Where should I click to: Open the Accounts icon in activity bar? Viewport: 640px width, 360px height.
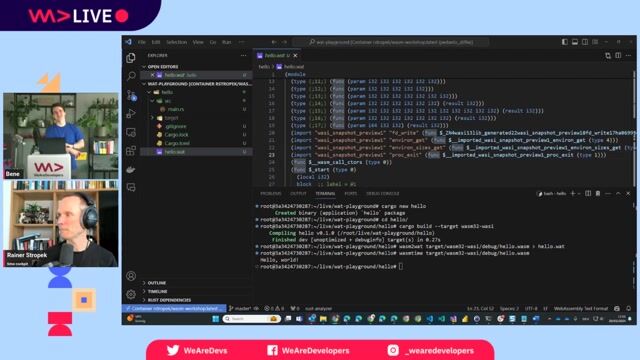coord(131,276)
